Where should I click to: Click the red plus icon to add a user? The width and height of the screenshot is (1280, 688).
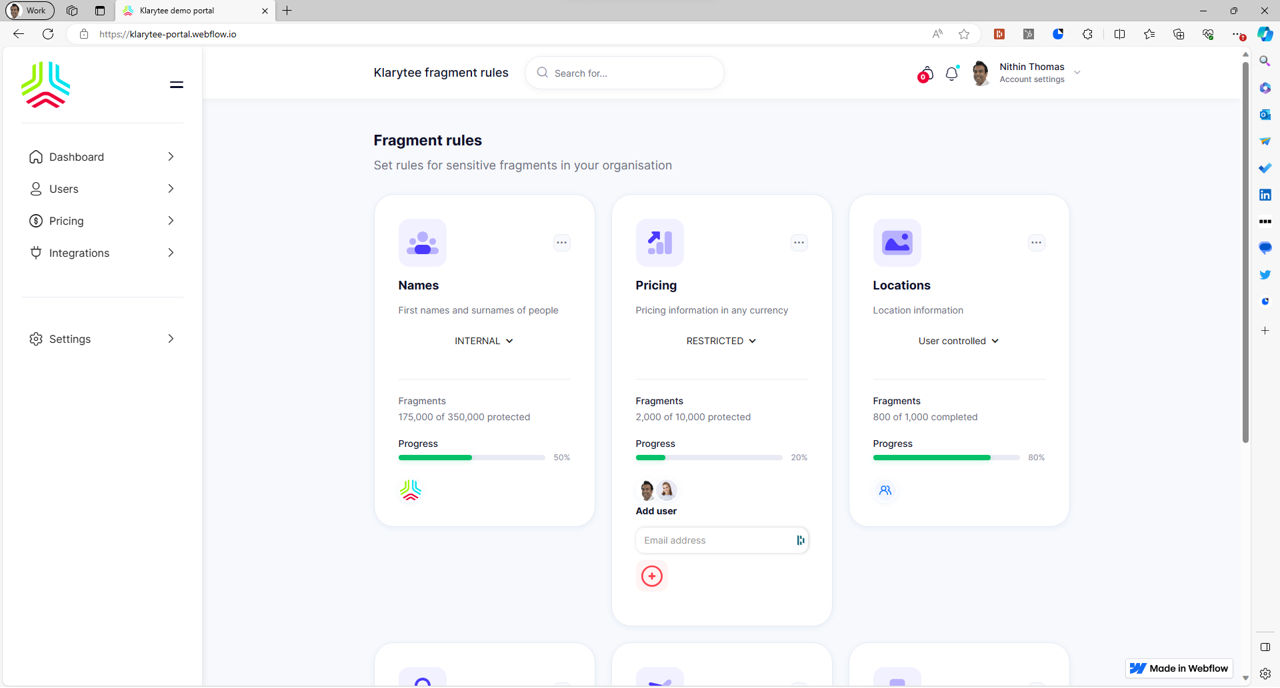pos(652,576)
